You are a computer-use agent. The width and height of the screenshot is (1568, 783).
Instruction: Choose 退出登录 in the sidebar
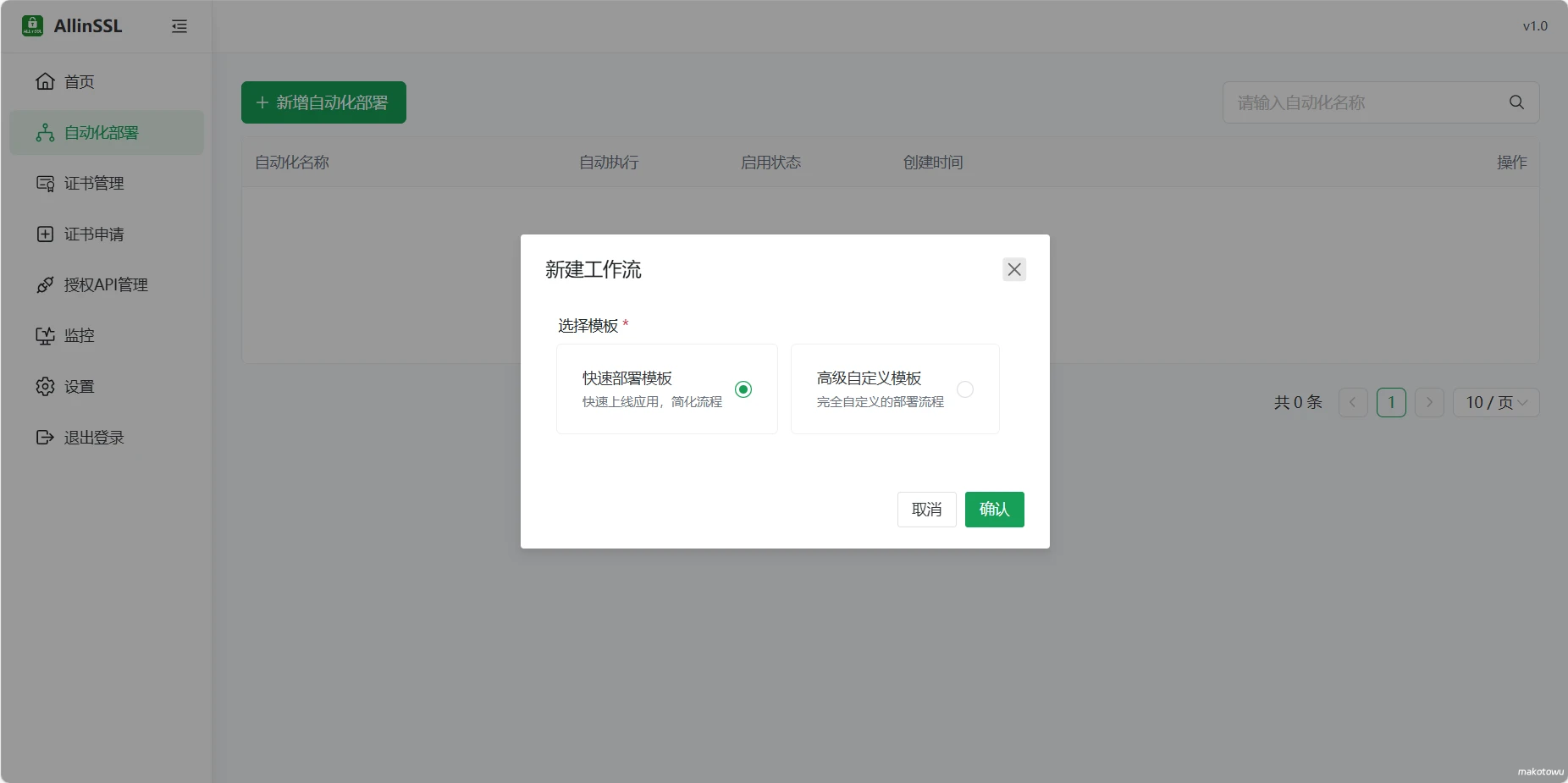(107, 437)
